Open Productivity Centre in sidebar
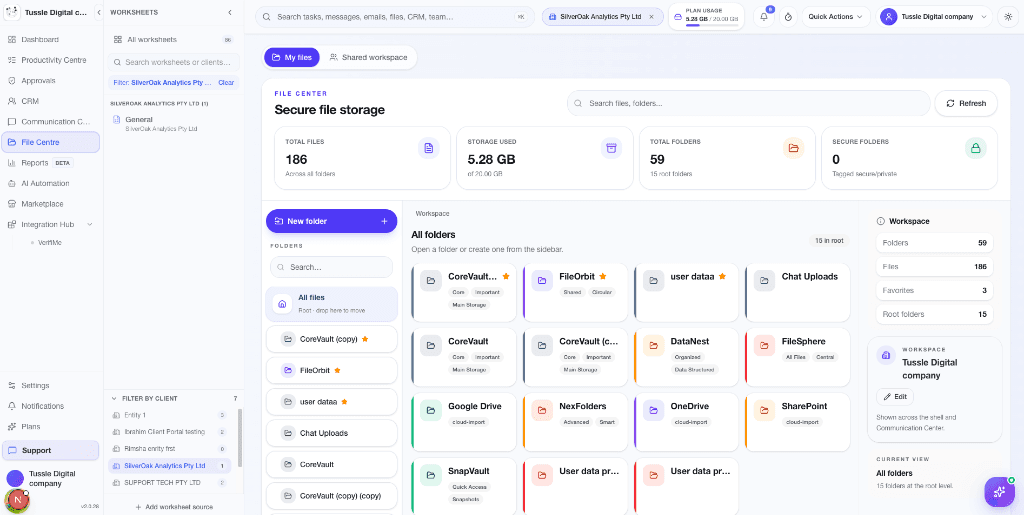1024x515 pixels. pos(51,60)
